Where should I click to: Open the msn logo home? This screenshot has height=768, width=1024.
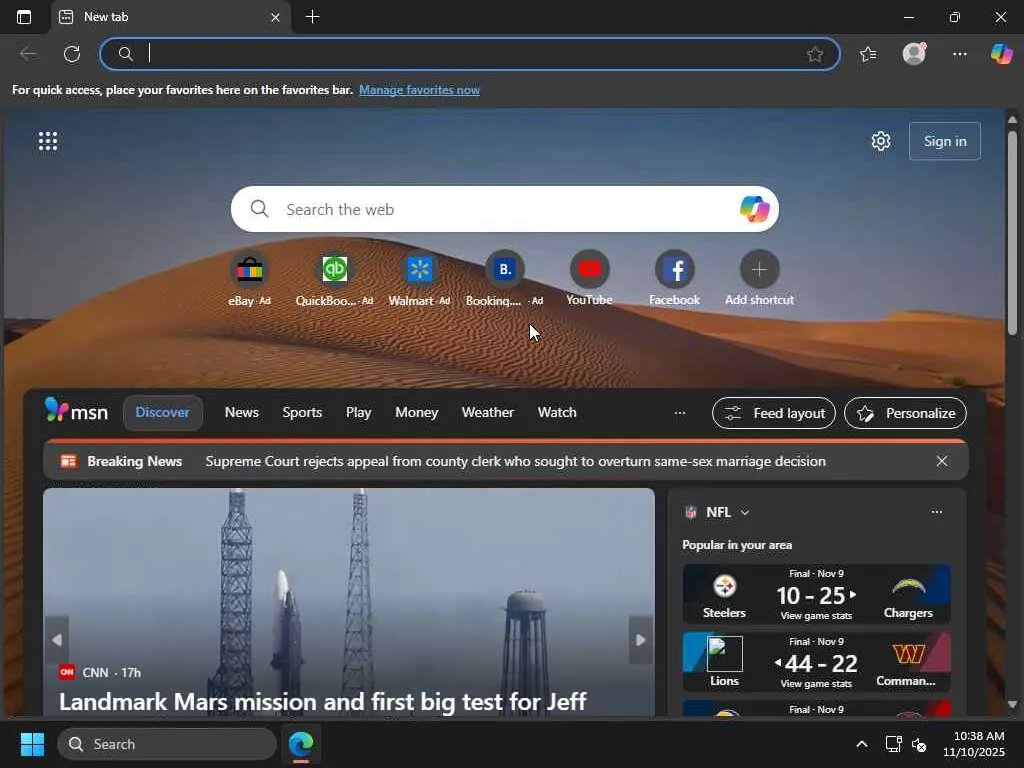(x=76, y=411)
